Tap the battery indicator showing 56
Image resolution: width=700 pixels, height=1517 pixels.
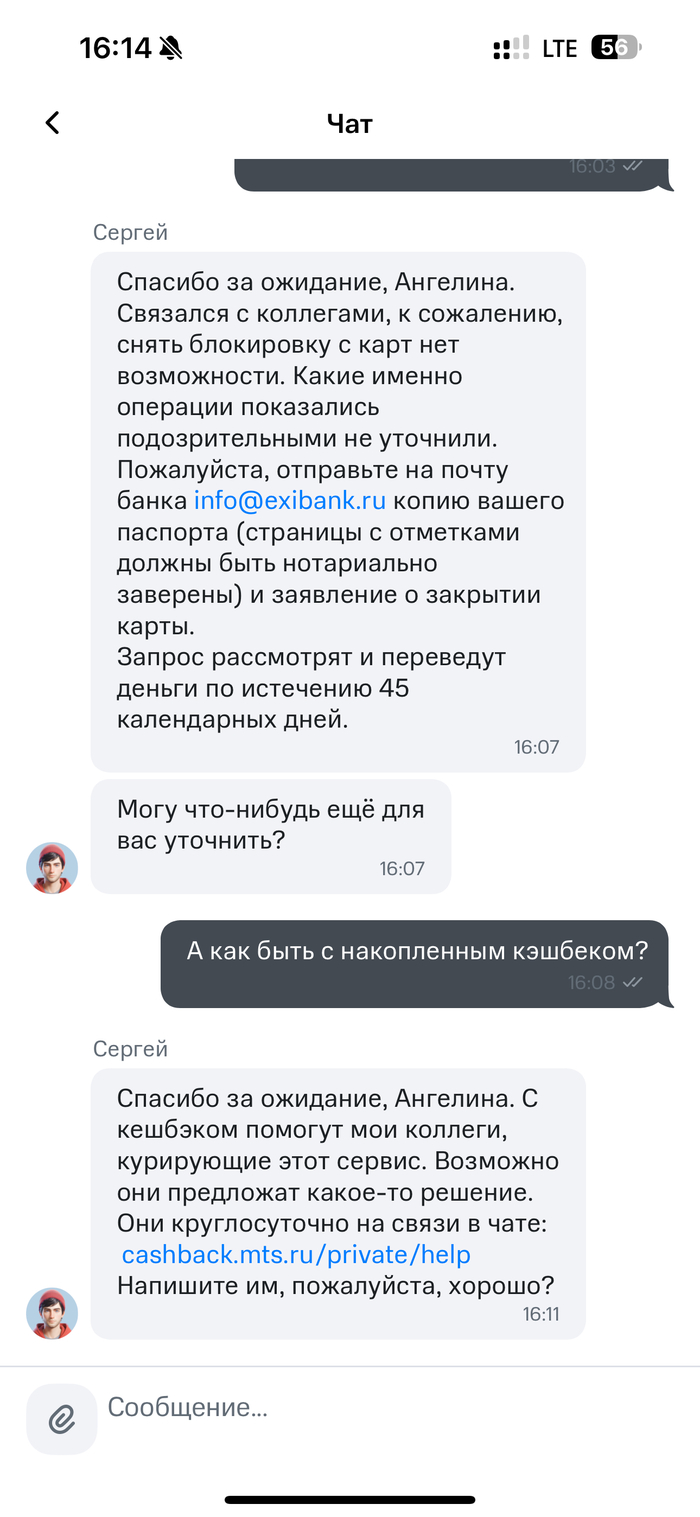pyautogui.click(x=615, y=48)
